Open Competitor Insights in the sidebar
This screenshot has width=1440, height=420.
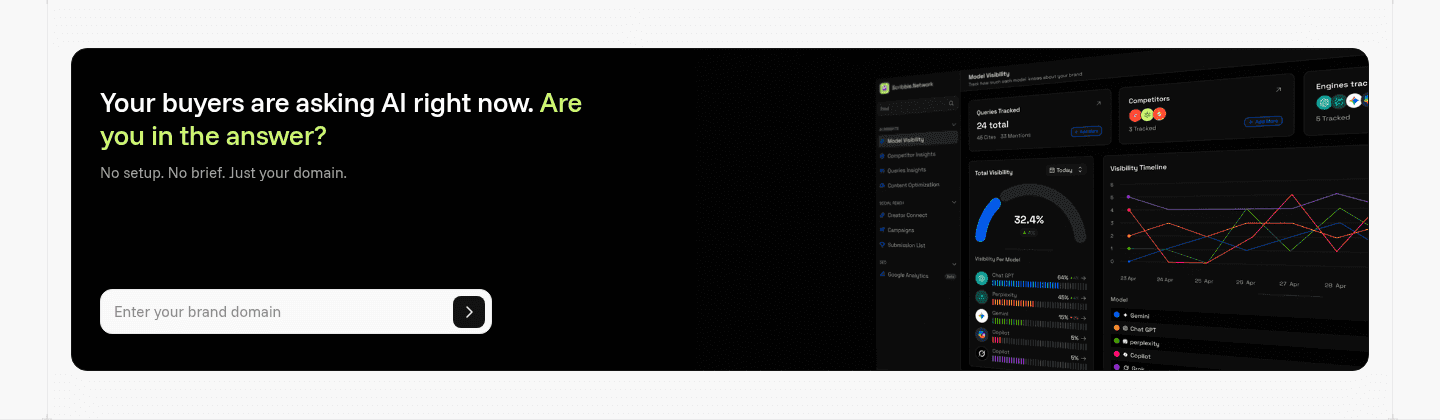click(x=911, y=155)
